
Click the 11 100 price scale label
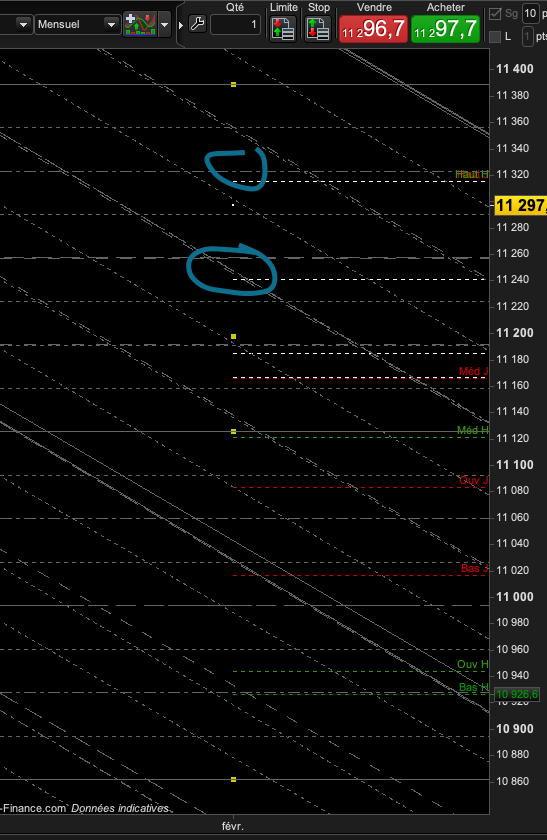coord(515,464)
